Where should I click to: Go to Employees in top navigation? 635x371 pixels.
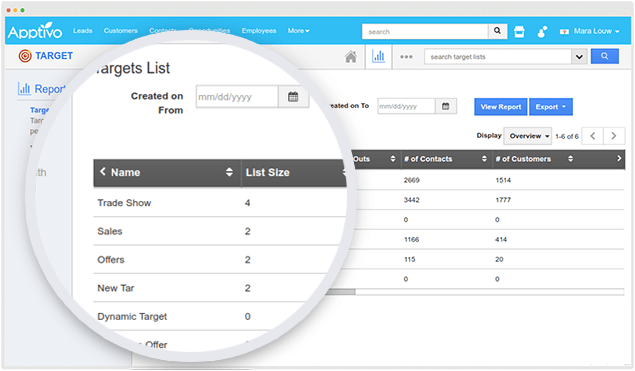point(259,31)
